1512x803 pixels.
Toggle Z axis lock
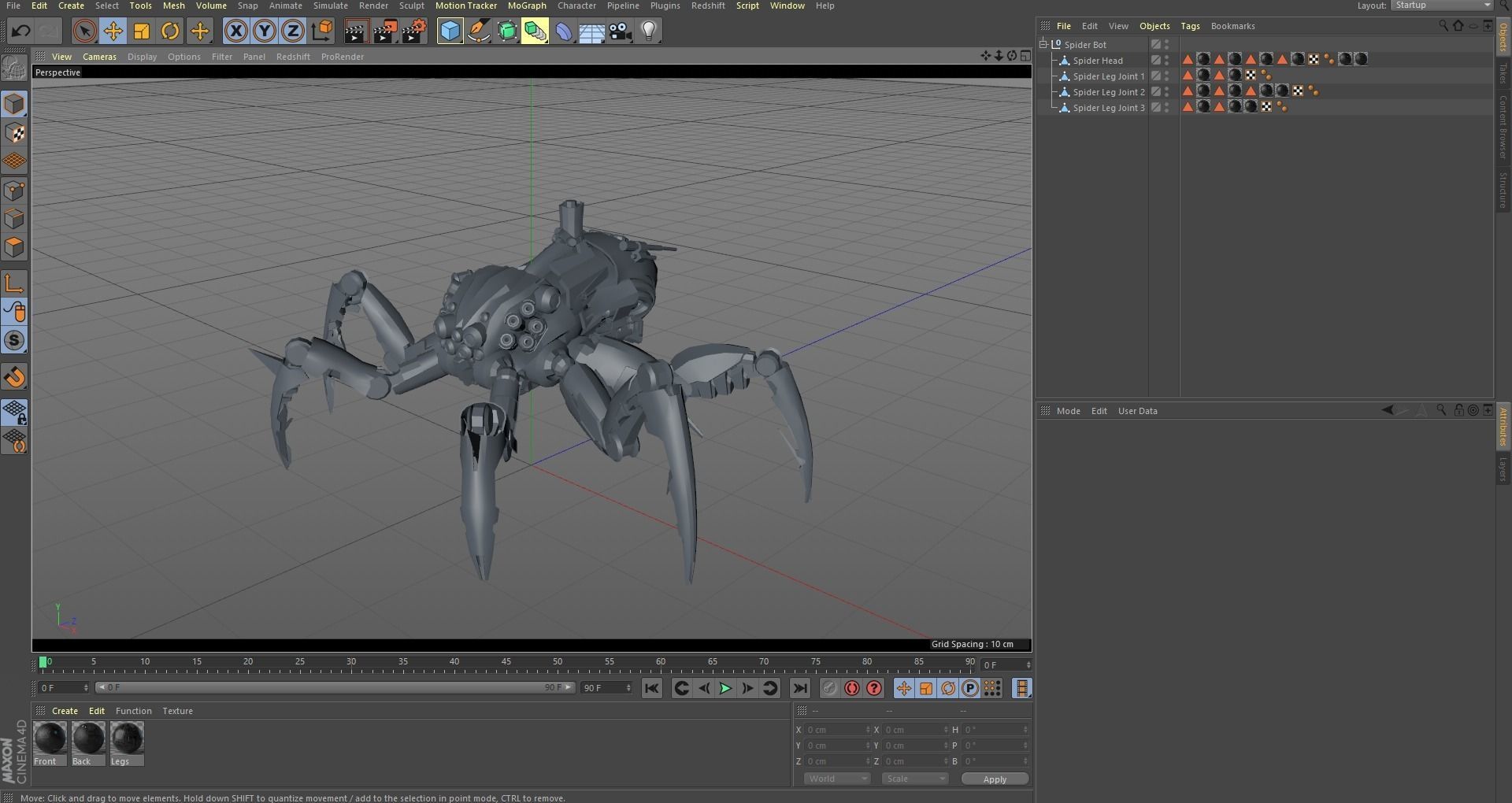293,31
